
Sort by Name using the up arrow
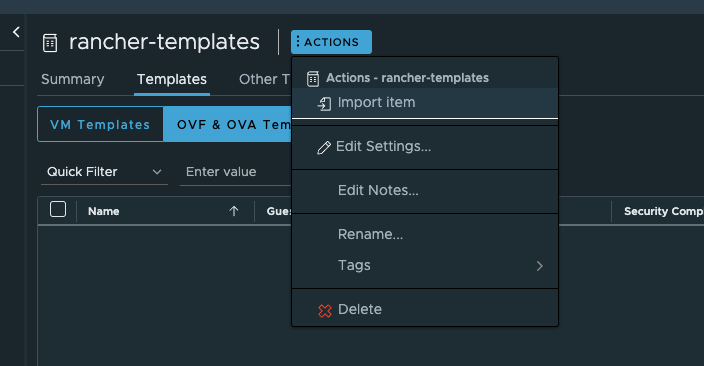click(x=233, y=211)
